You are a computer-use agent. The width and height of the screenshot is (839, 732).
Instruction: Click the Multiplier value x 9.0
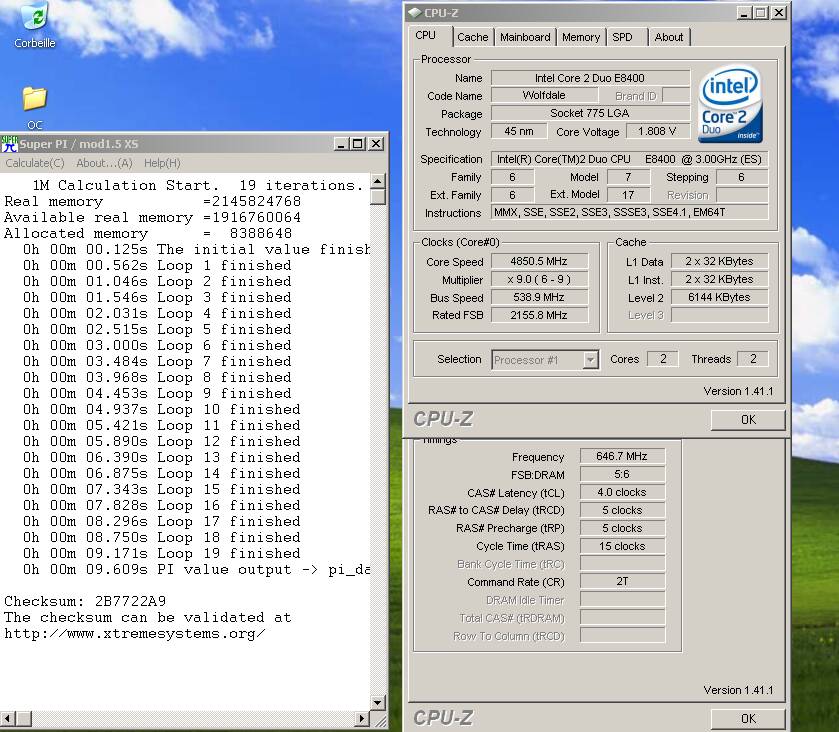[x=539, y=279]
